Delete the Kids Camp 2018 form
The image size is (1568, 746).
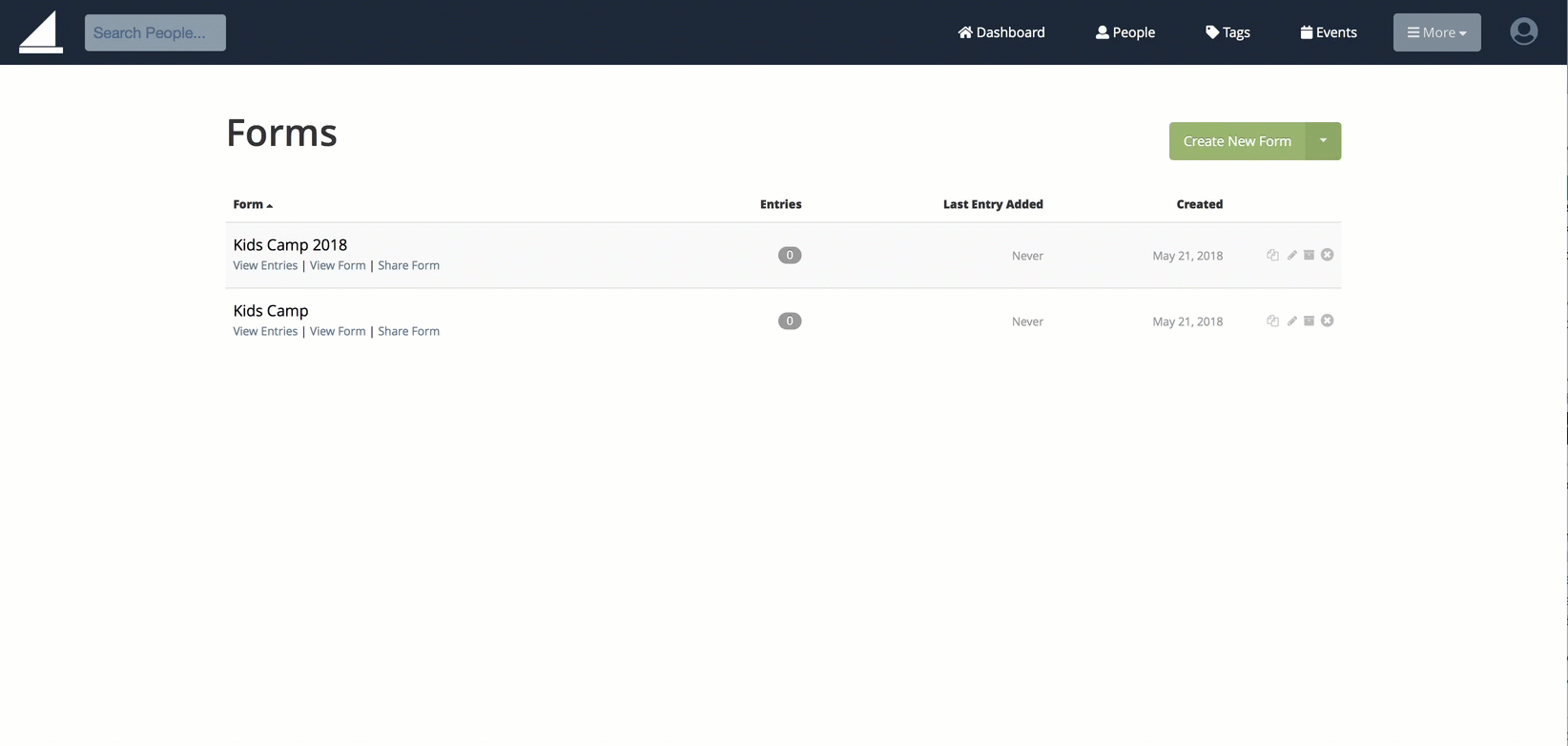click(1328, 255)
